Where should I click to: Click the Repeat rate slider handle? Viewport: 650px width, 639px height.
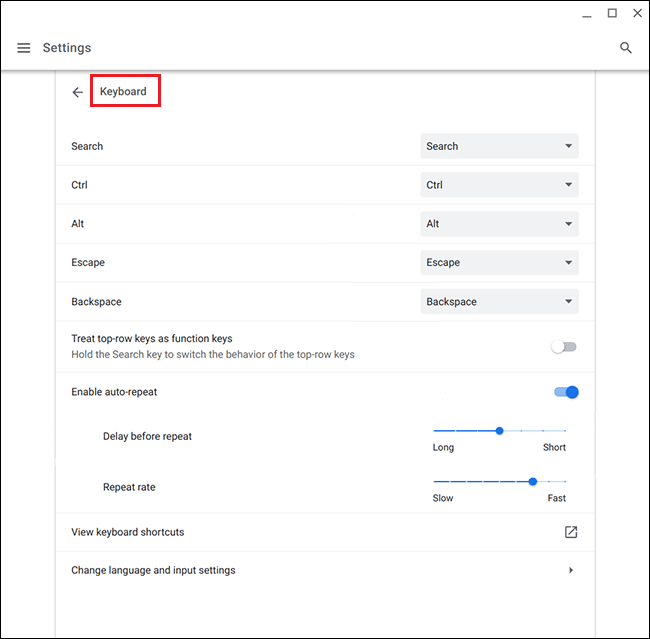click(x=533, y=481)
